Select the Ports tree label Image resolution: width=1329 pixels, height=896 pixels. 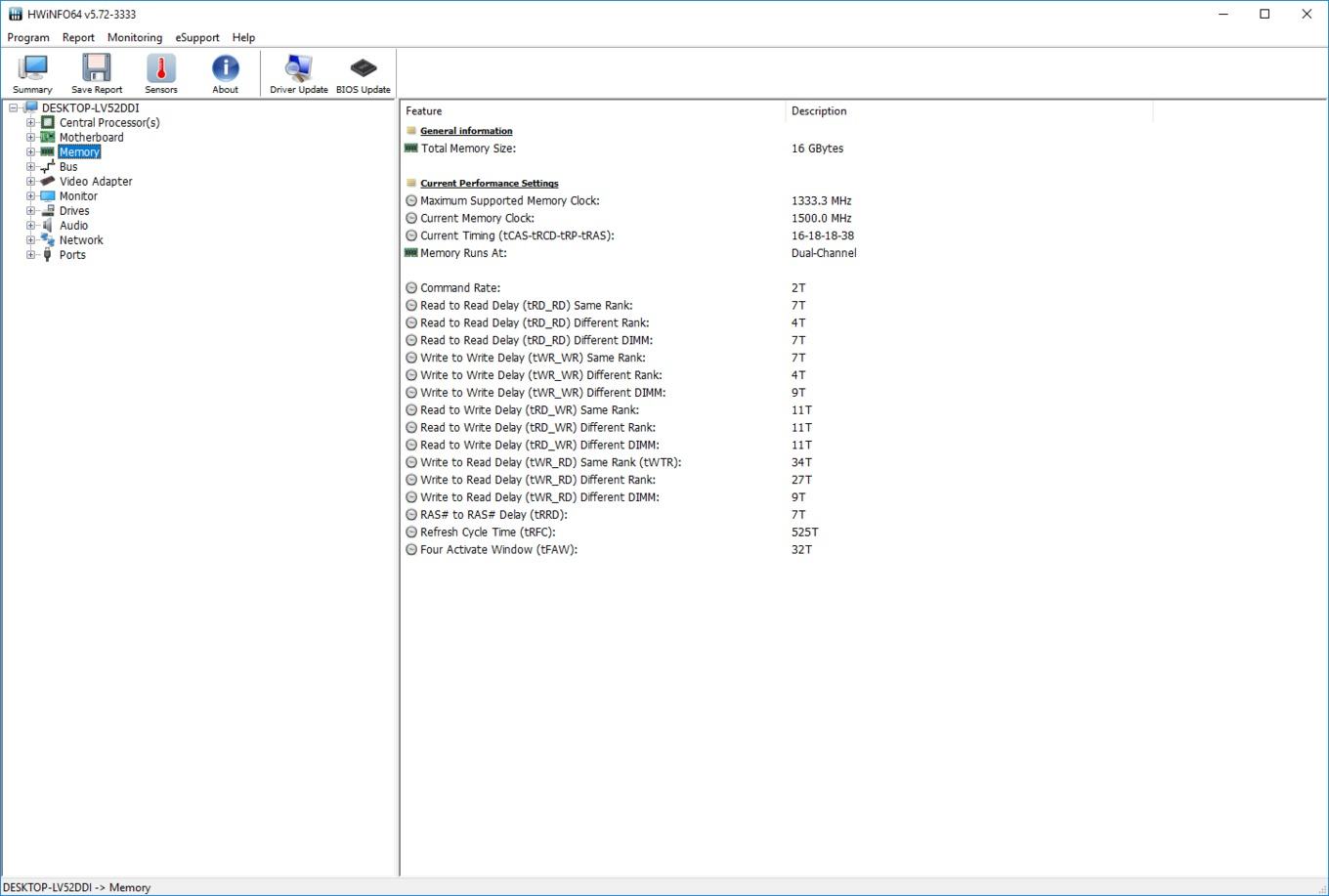(x=72, y=255)
